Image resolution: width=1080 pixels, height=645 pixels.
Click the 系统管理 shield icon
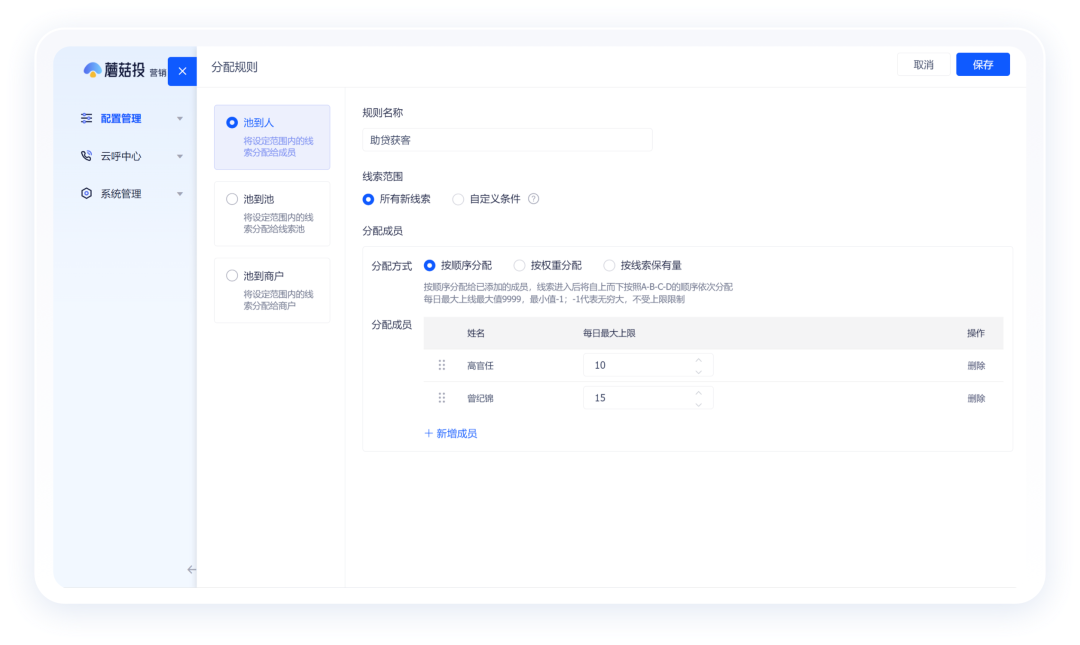(87, 193)
